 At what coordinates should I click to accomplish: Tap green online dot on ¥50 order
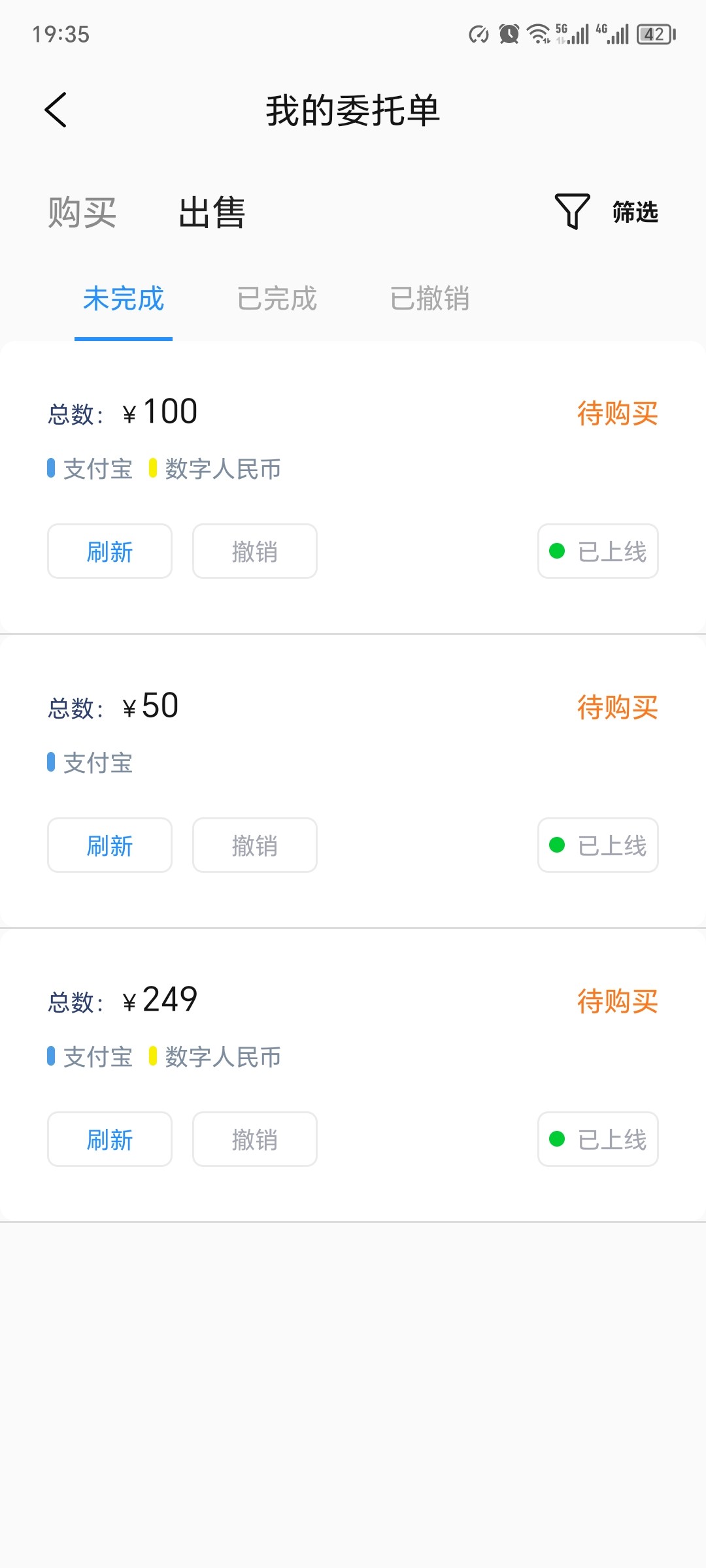557,845
